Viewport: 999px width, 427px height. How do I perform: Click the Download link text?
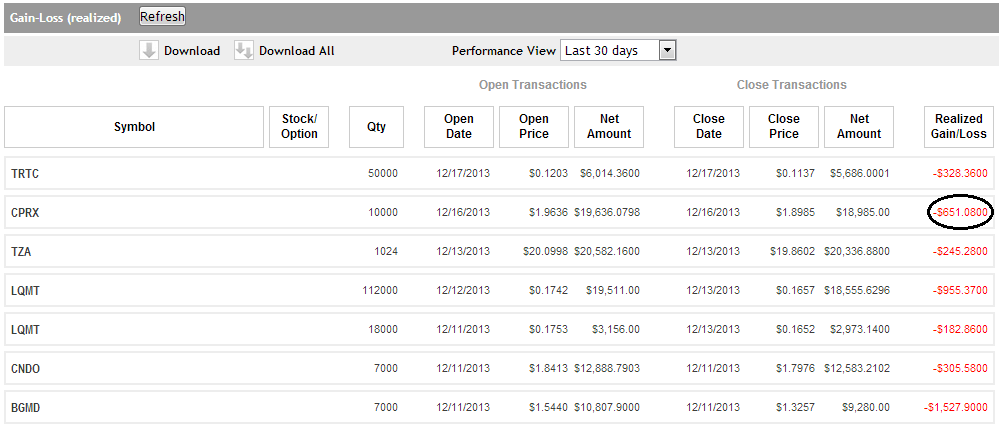tap(192, 51)
